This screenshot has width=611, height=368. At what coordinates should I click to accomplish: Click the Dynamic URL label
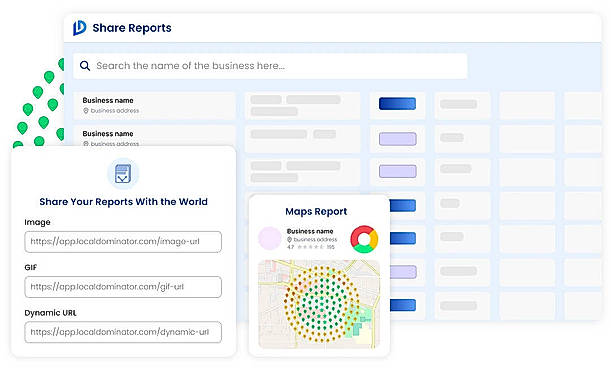point(50,313)
